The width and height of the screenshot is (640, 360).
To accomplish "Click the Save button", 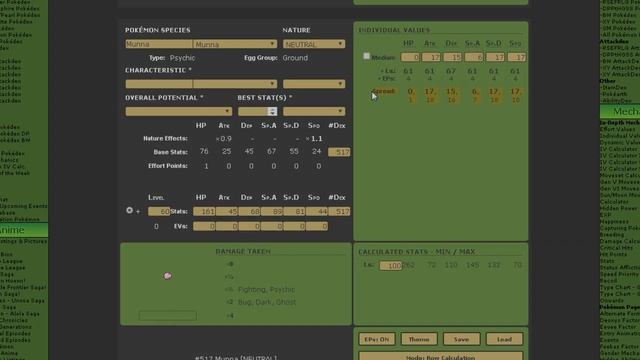I will (x=461, y=339).
